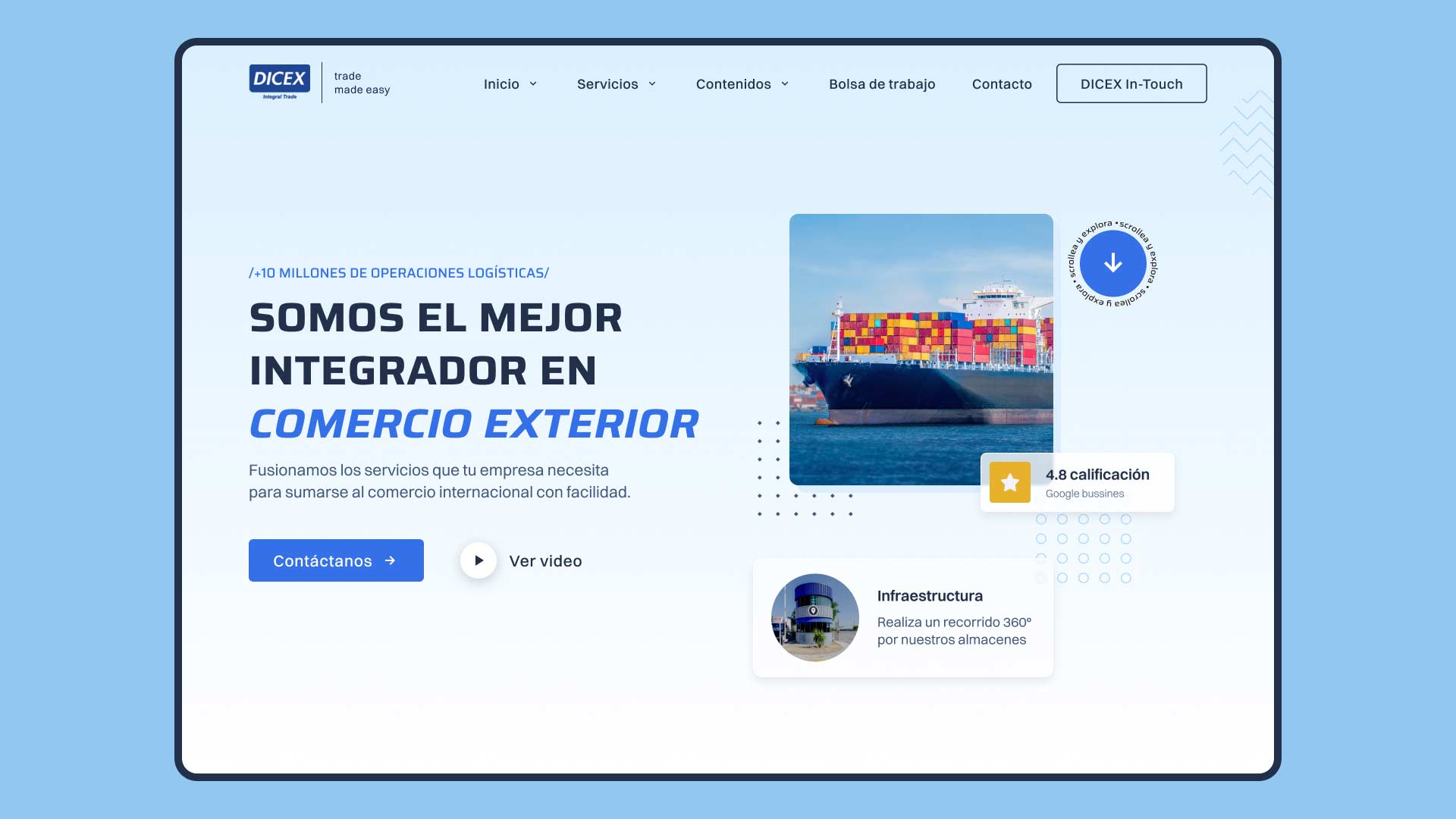Viewport: 1456px width, 819px height.
Task: Click the arrow inside the Contáctanos button
Action: (391, 560)
